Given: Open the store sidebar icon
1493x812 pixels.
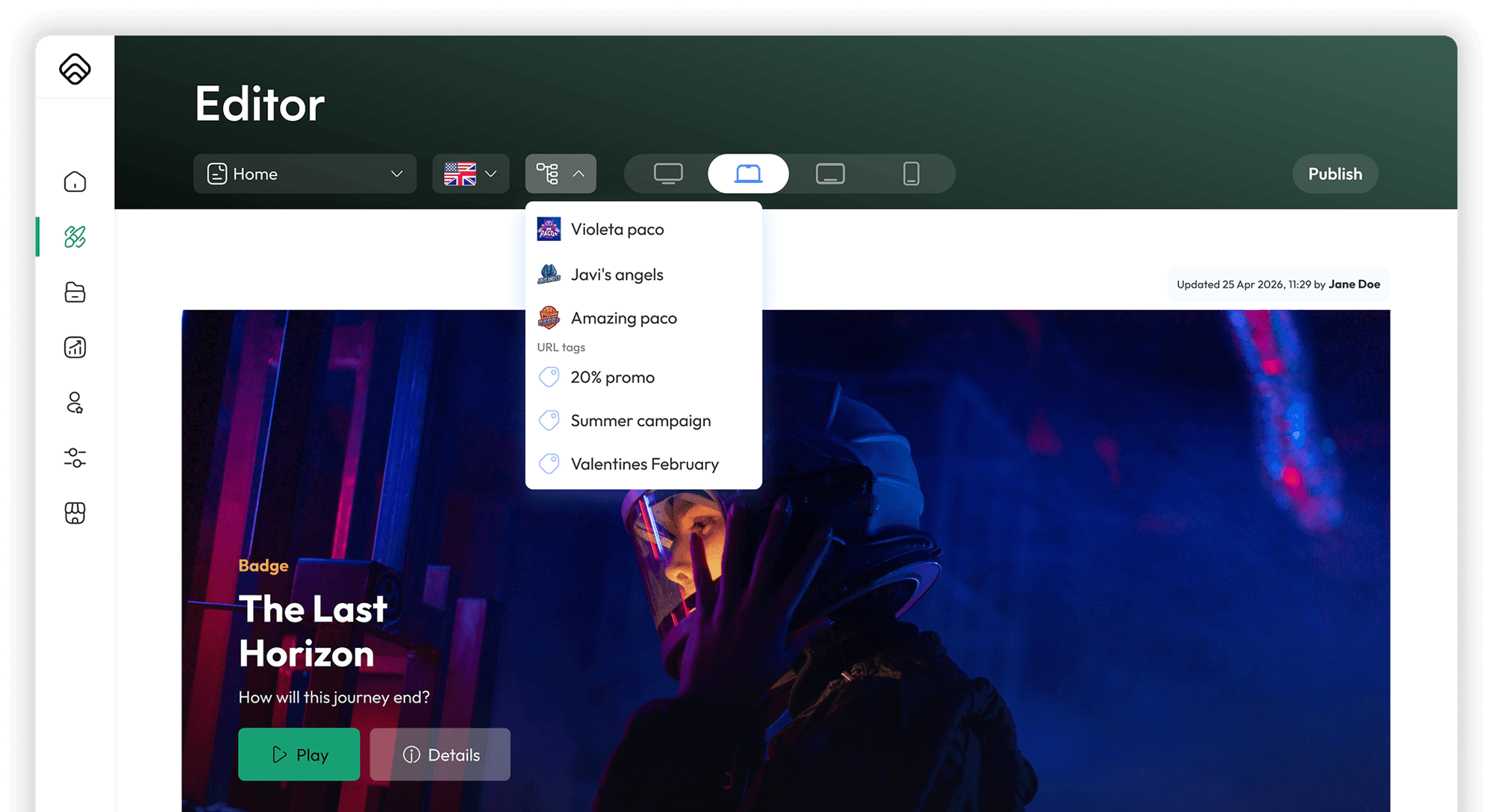Looking at the screenshot, I should coord(75,513).
